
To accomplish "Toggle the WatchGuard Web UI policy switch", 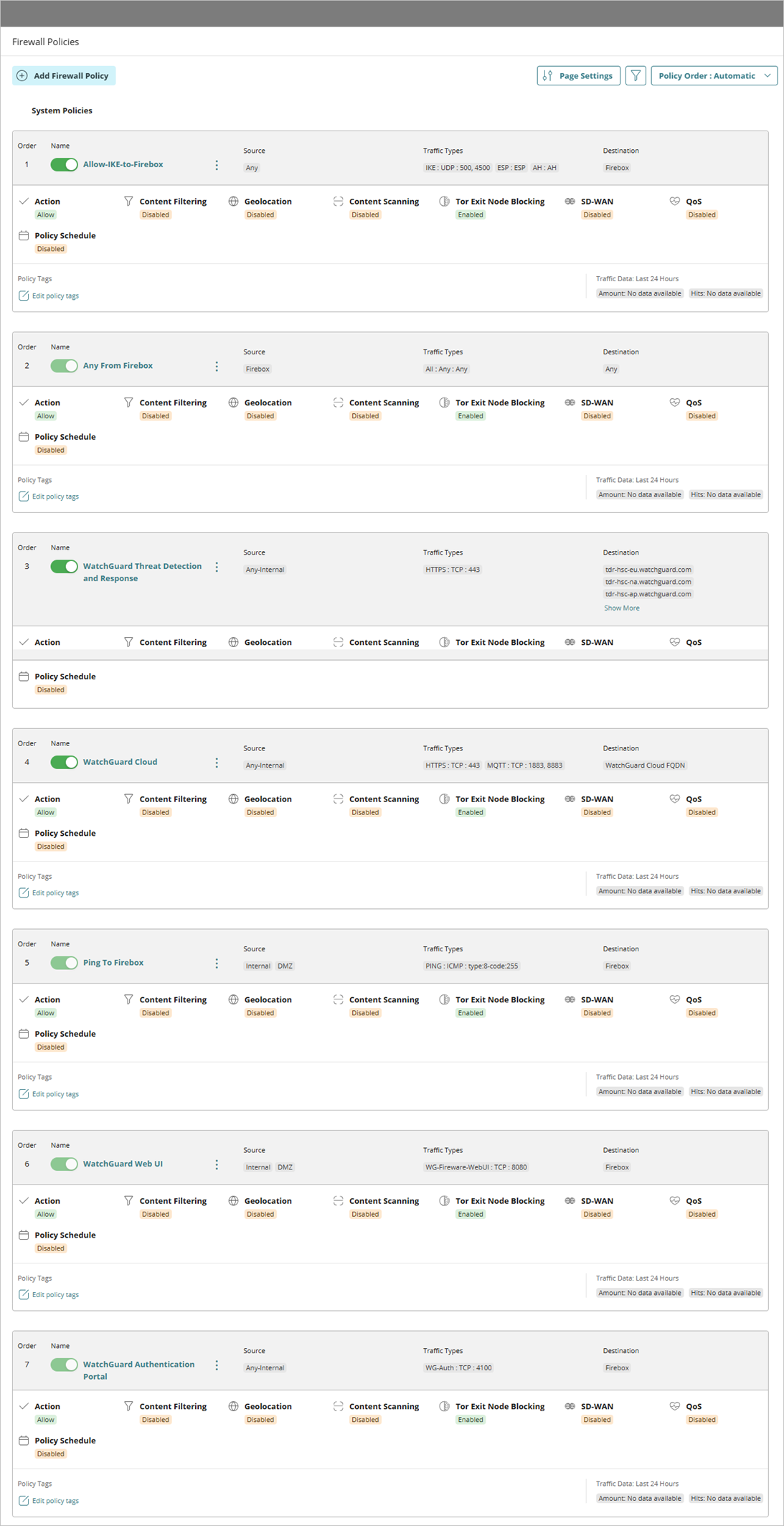I will (x=64, y=1164).
